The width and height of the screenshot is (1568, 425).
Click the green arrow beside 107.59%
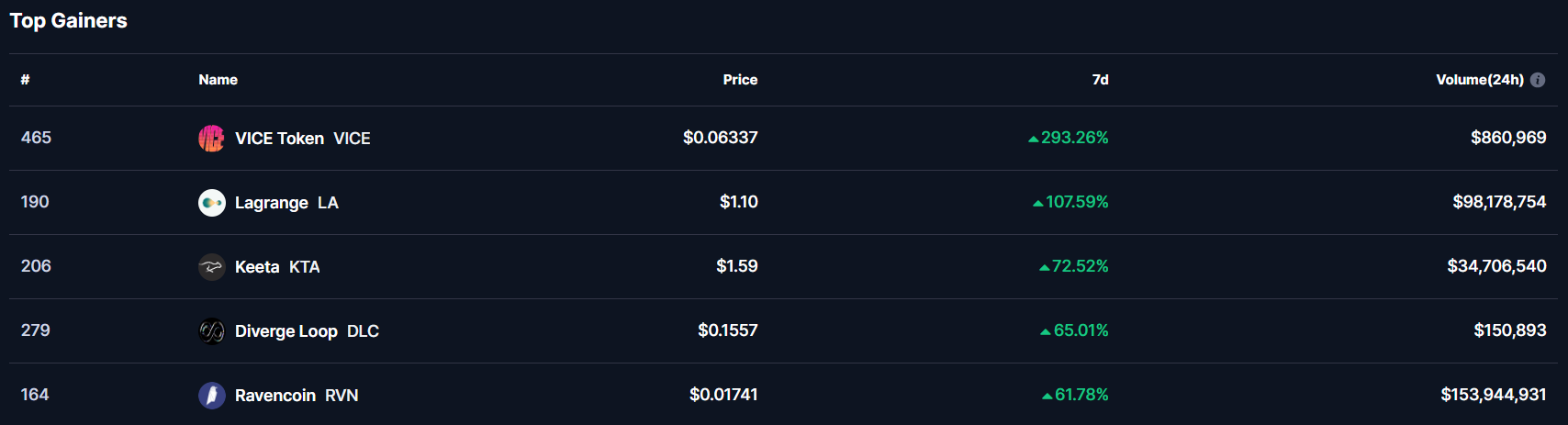[1038, 204]
